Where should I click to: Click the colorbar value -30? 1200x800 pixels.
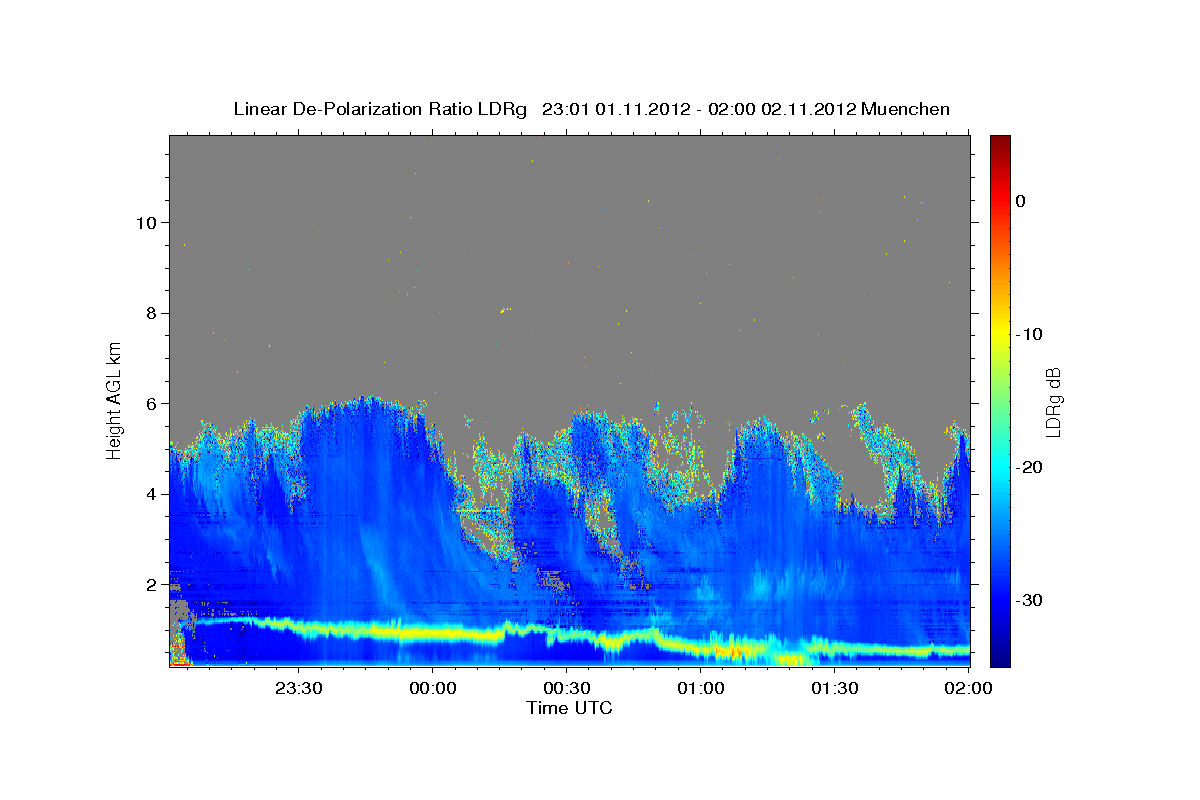tap(1028, 600)
